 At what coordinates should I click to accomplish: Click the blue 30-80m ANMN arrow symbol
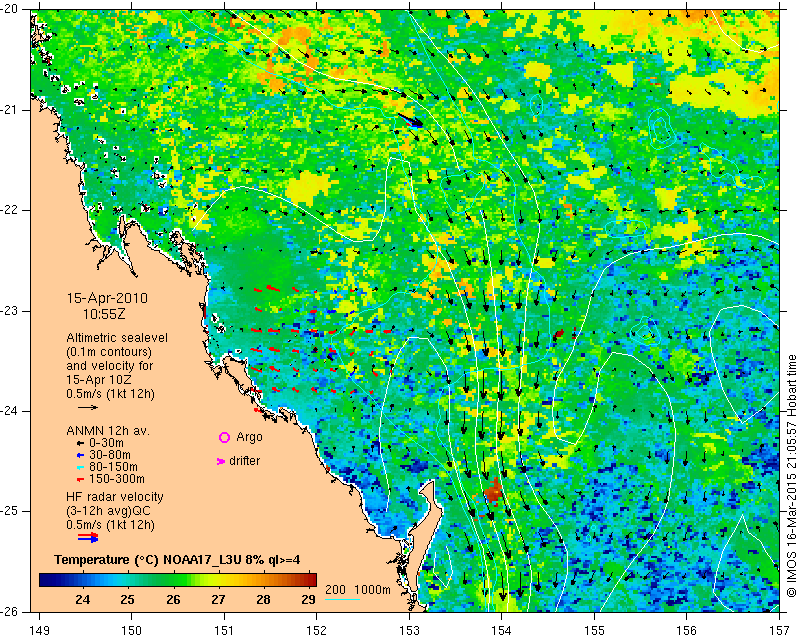point(80,455)
